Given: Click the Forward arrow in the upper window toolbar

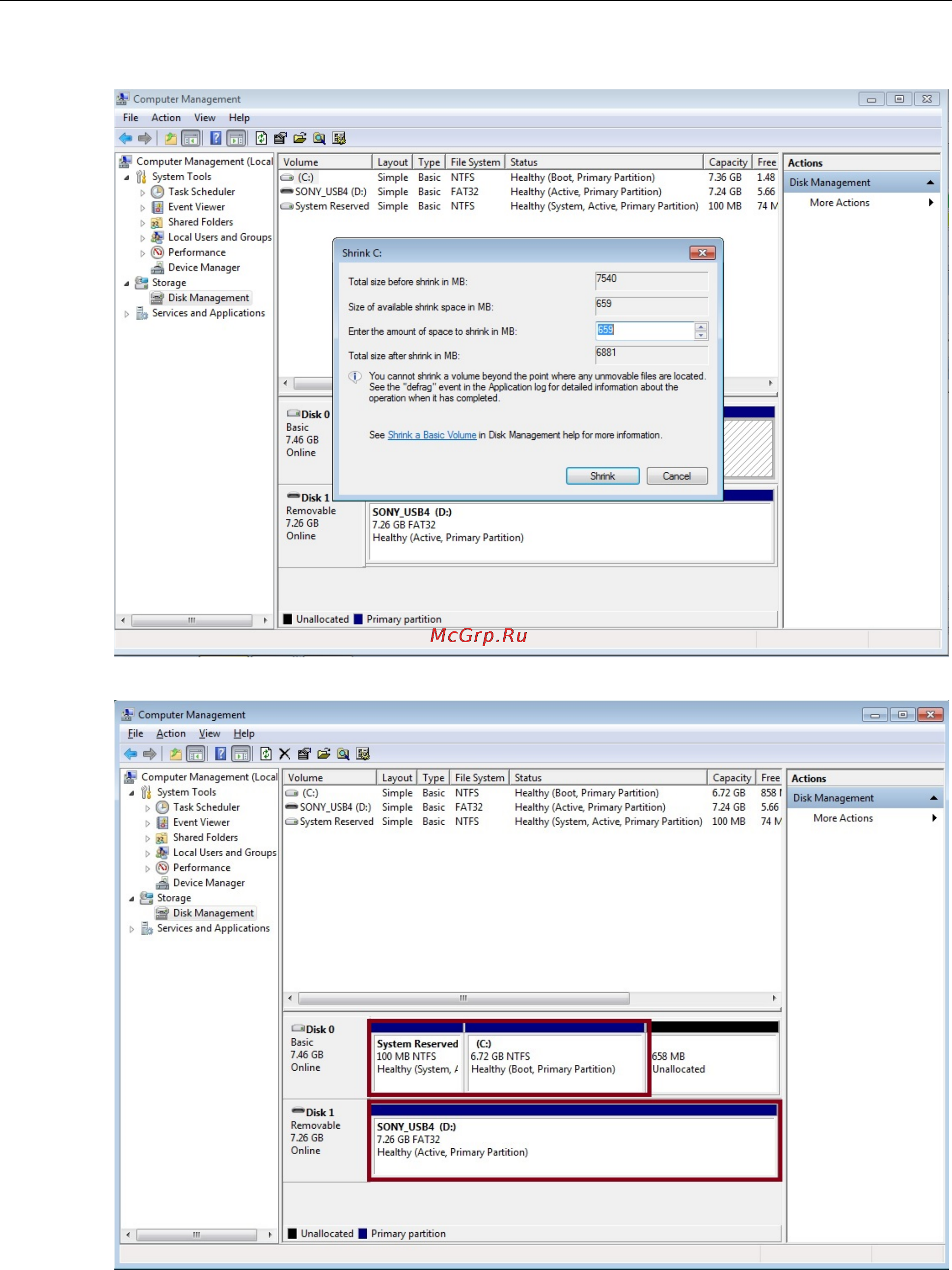Looking at the screenshot, I should (x=145, y=138).
